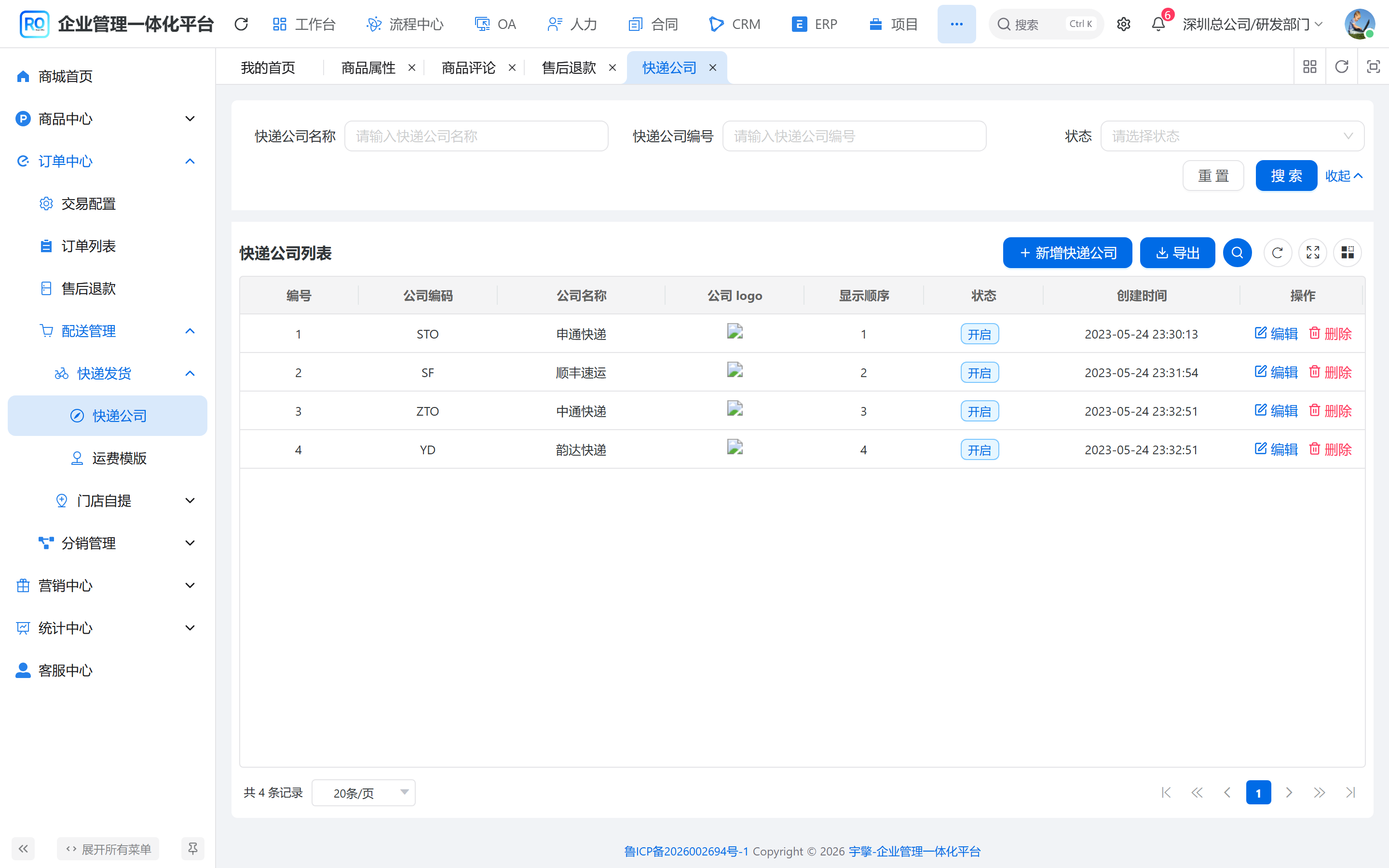Focus the 快递公司名称 input field
1389x868 pixels.
477,136
